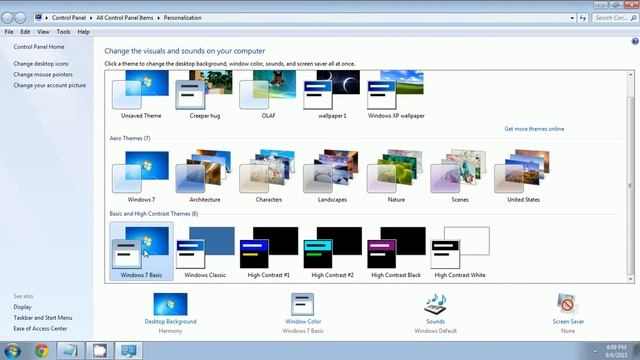Launch Google Chrome from taskbar
Screen dimensions: 640x360
point(41,351)
